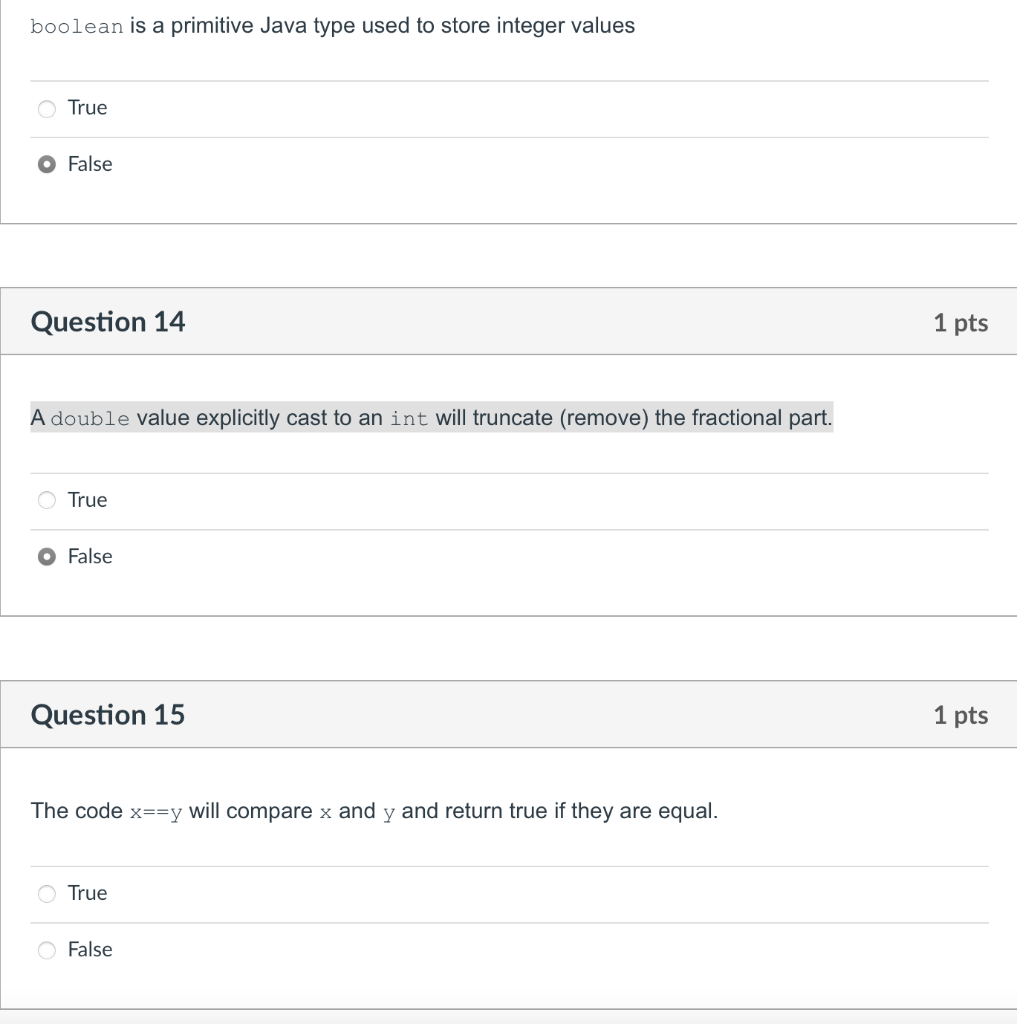Choose False radio button in Question 14

47,556
